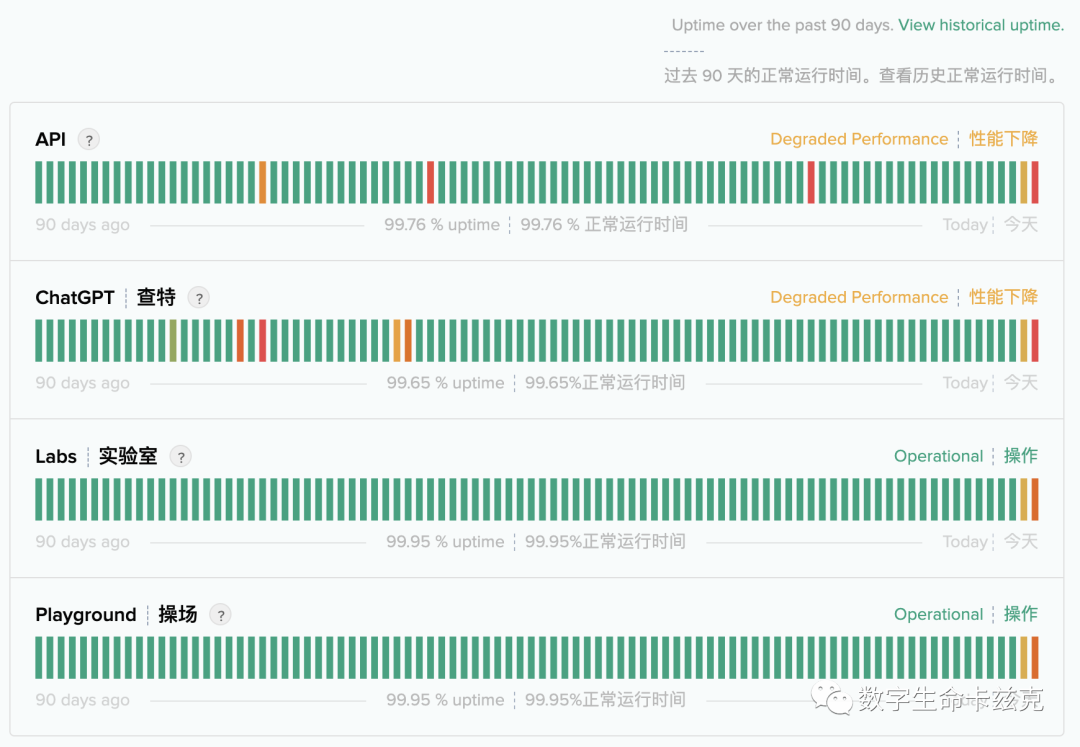
Task: Click the Playground component heading
Action: click(x=86, y=615)
